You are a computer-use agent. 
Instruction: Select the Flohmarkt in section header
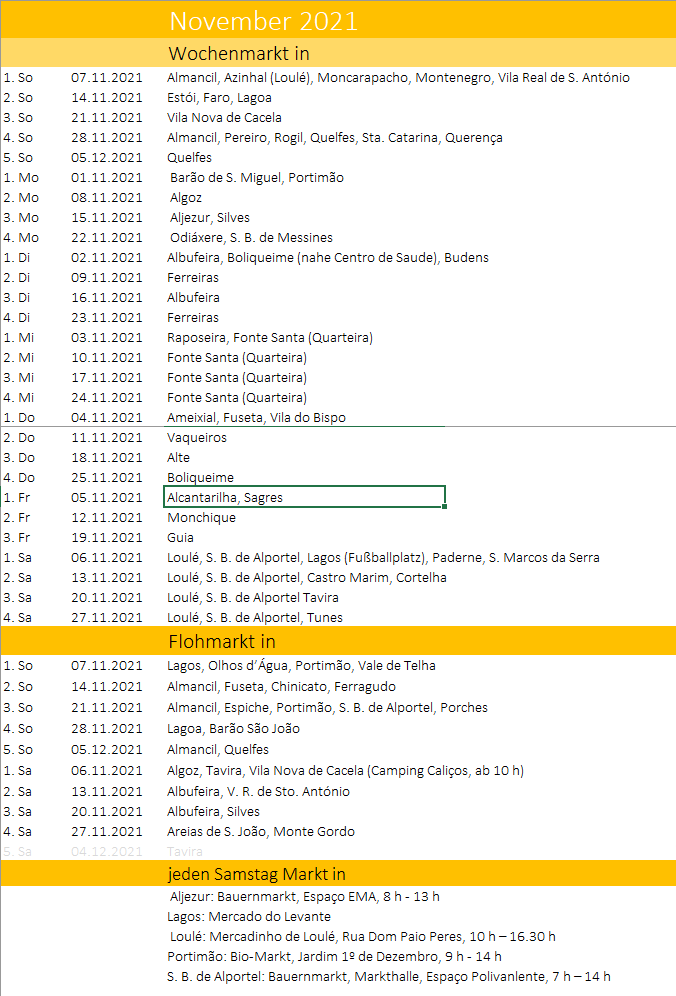(222, 641)
